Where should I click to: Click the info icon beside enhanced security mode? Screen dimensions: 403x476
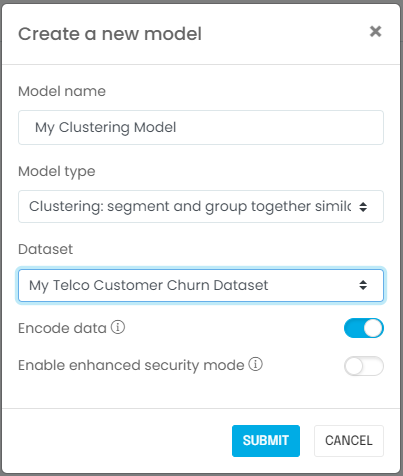click(x=256, y=364)
